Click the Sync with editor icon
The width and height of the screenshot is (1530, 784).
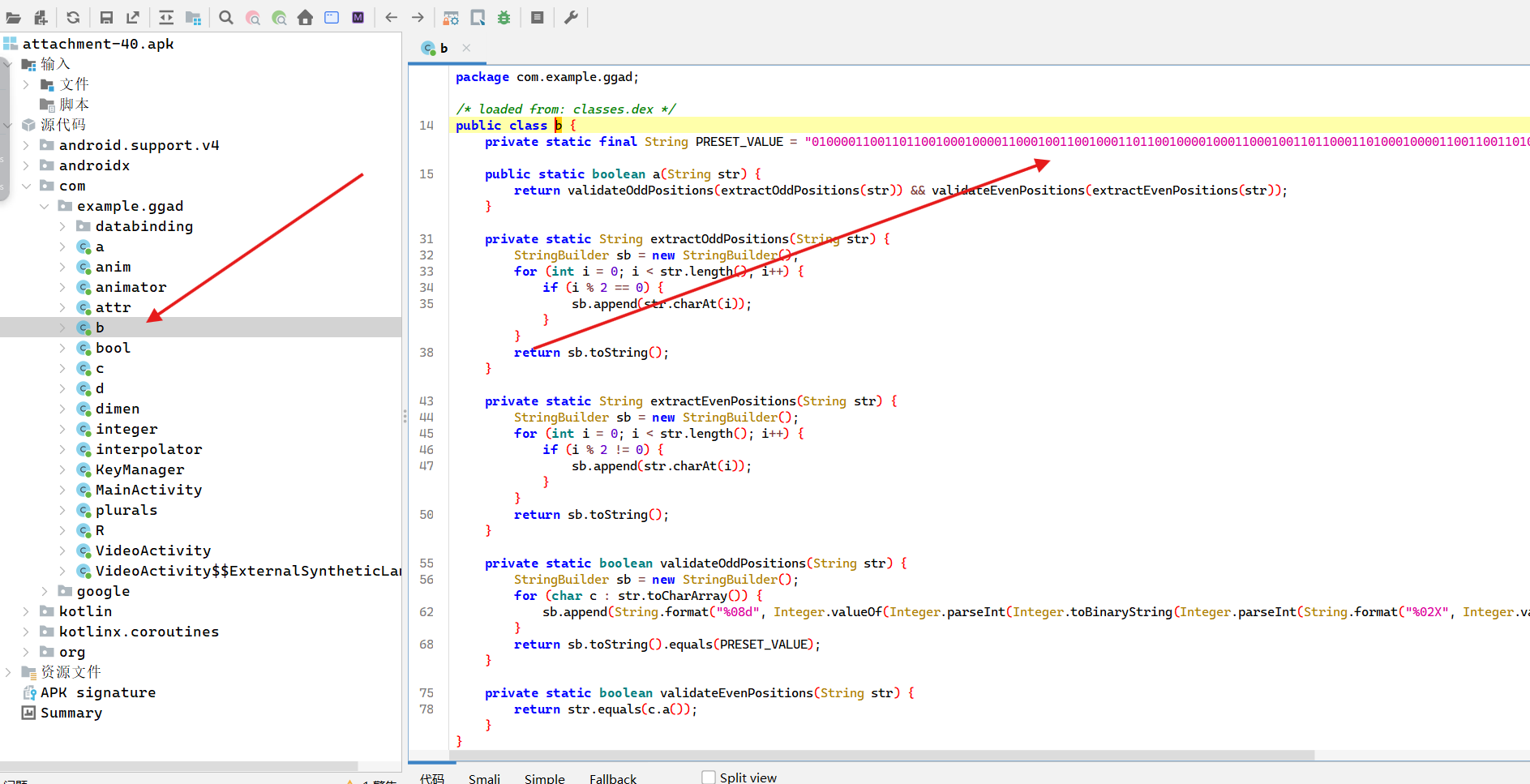166,17
